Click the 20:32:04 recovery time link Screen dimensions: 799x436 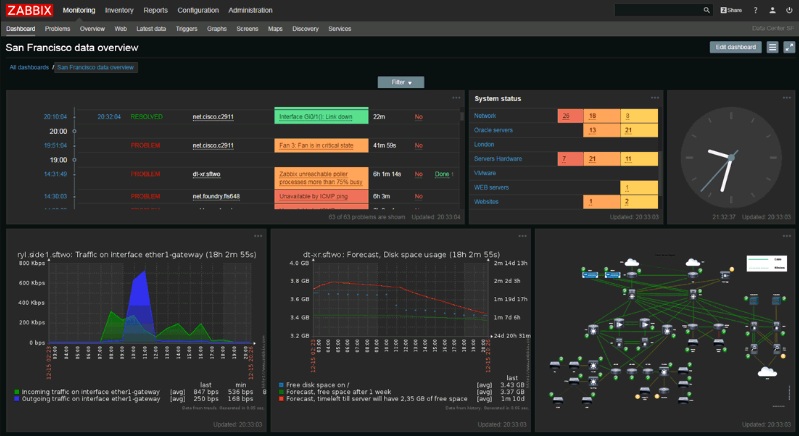click(x=109, y=117)
